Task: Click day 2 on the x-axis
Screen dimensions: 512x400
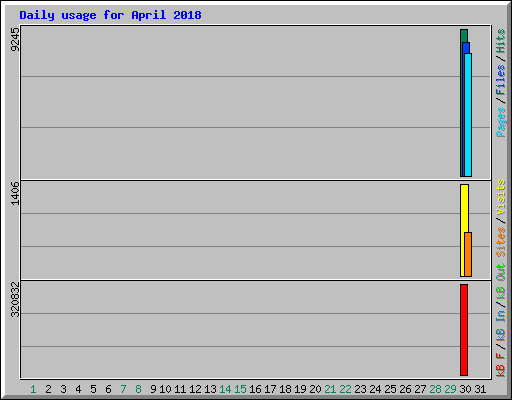Action: click(48, 389)
